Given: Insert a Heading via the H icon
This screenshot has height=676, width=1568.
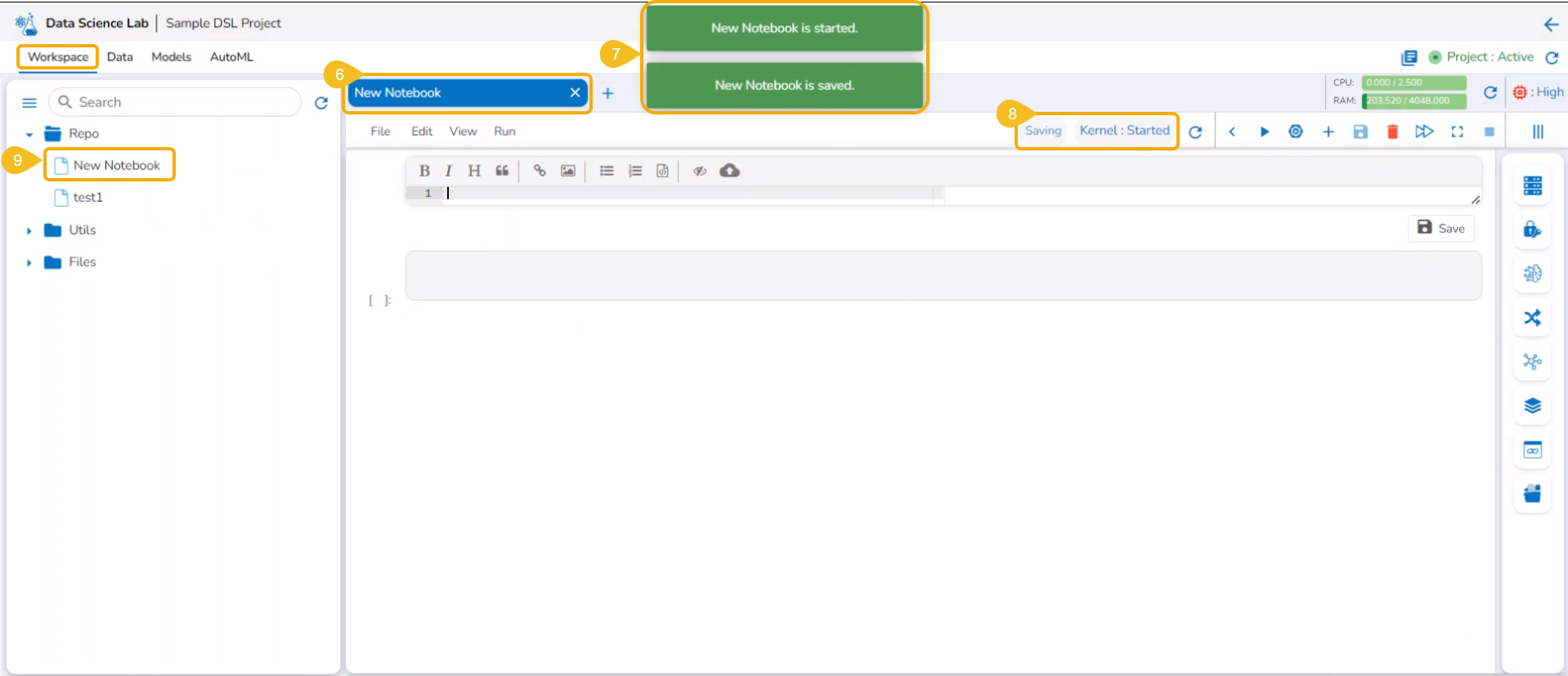Looking at the screenshot, I should 474,171.
